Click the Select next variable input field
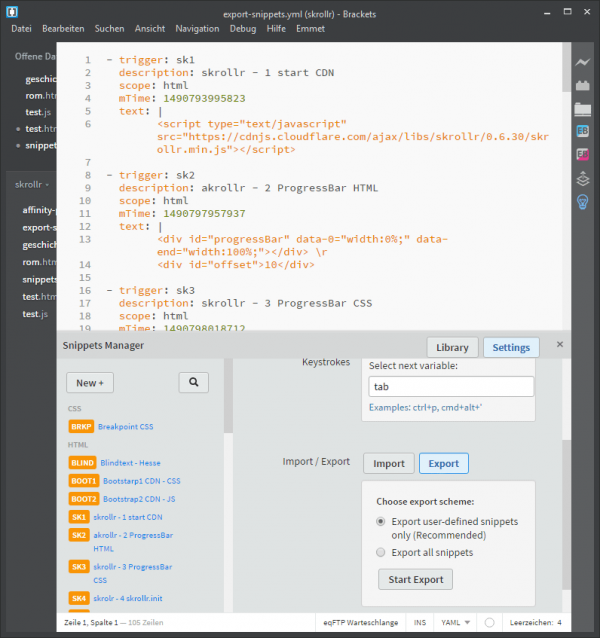The image size is (600, 638). pos(451,387)
